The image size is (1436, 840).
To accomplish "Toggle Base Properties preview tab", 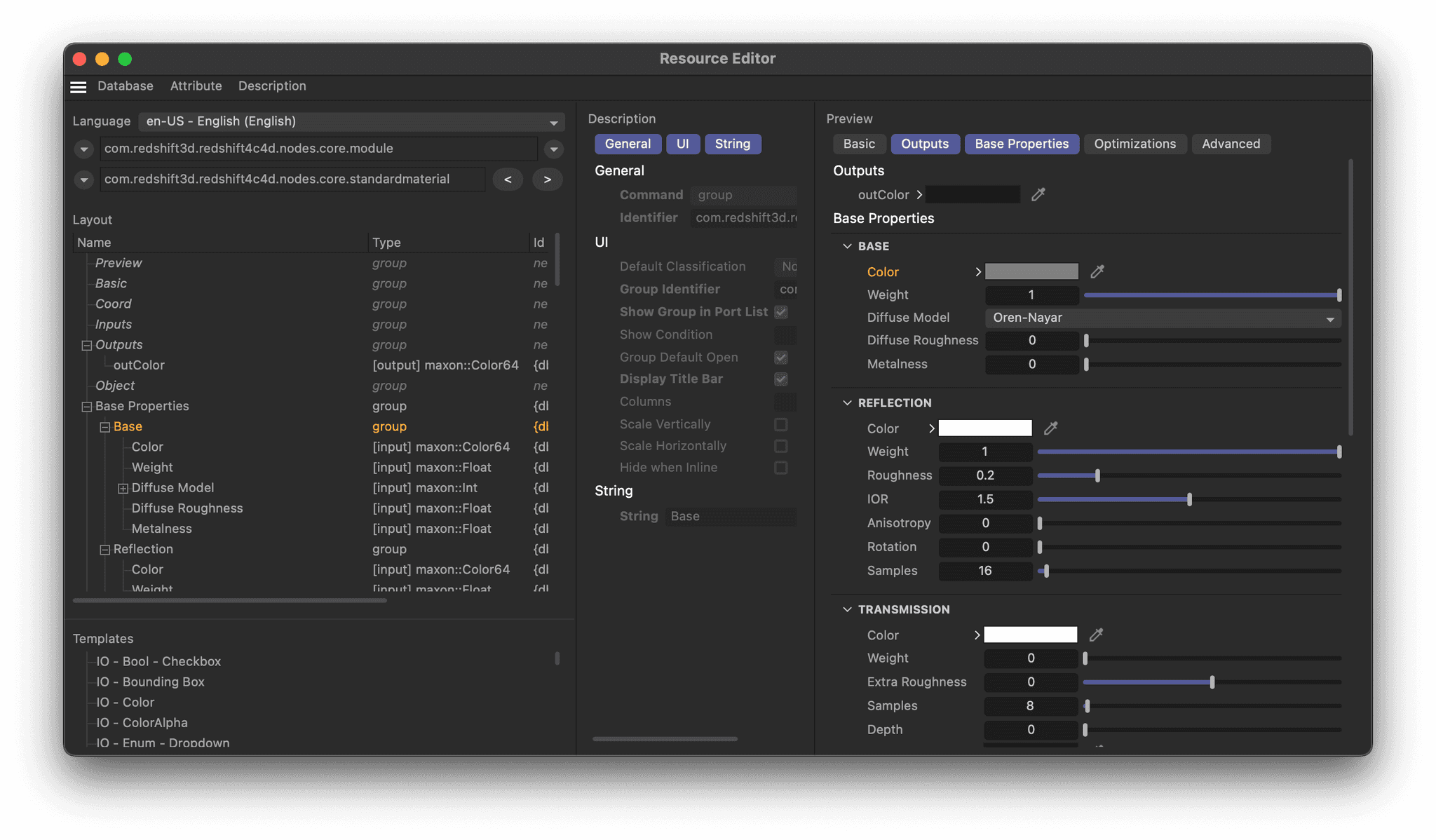I will (x=1022, y=144).
